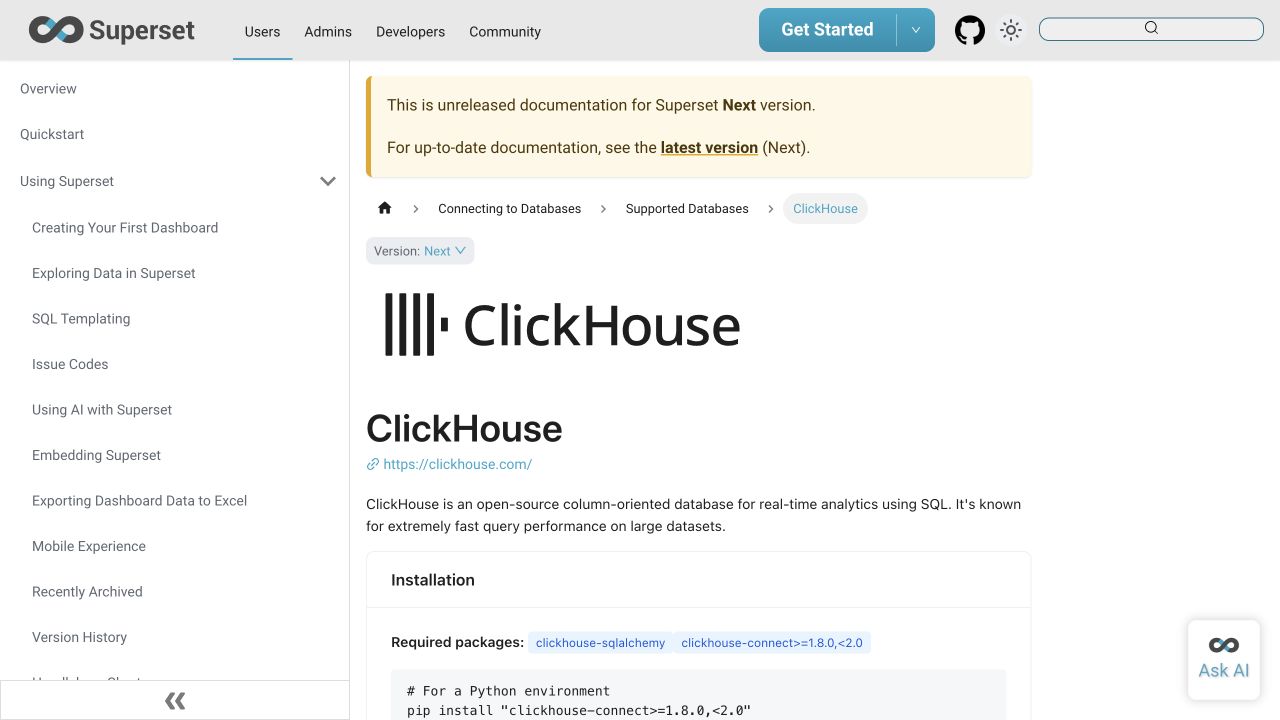
Task: Go to Connecting to Databases breadcrumb
Action: coord(509,208)
